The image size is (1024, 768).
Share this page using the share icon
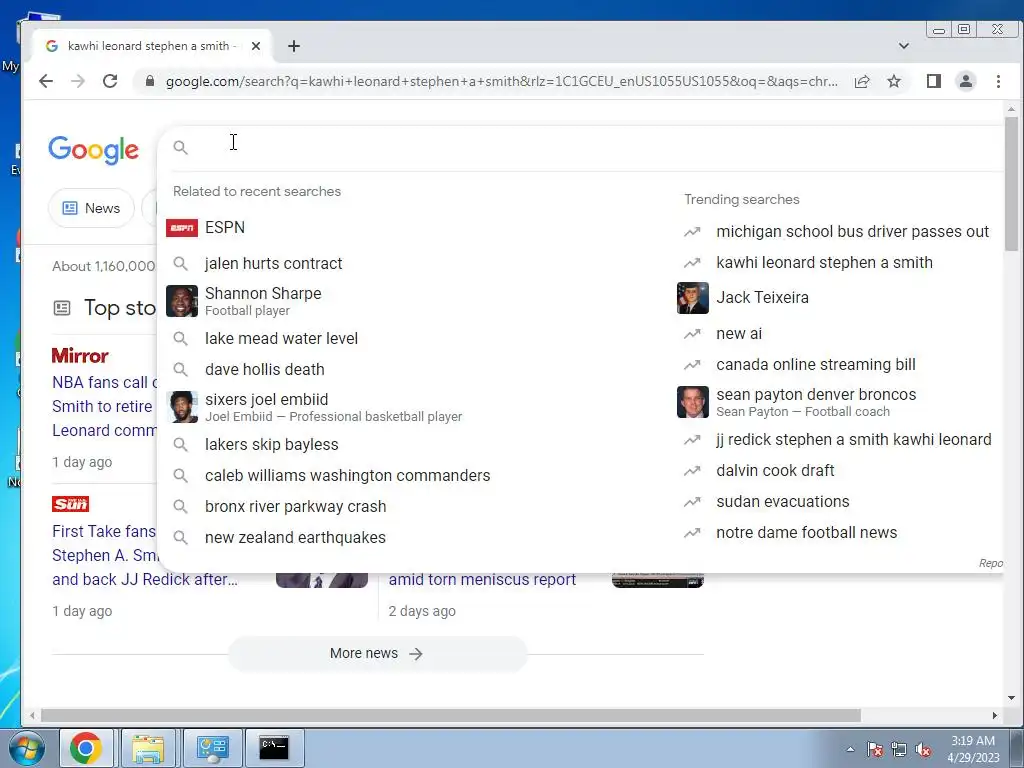862,81
